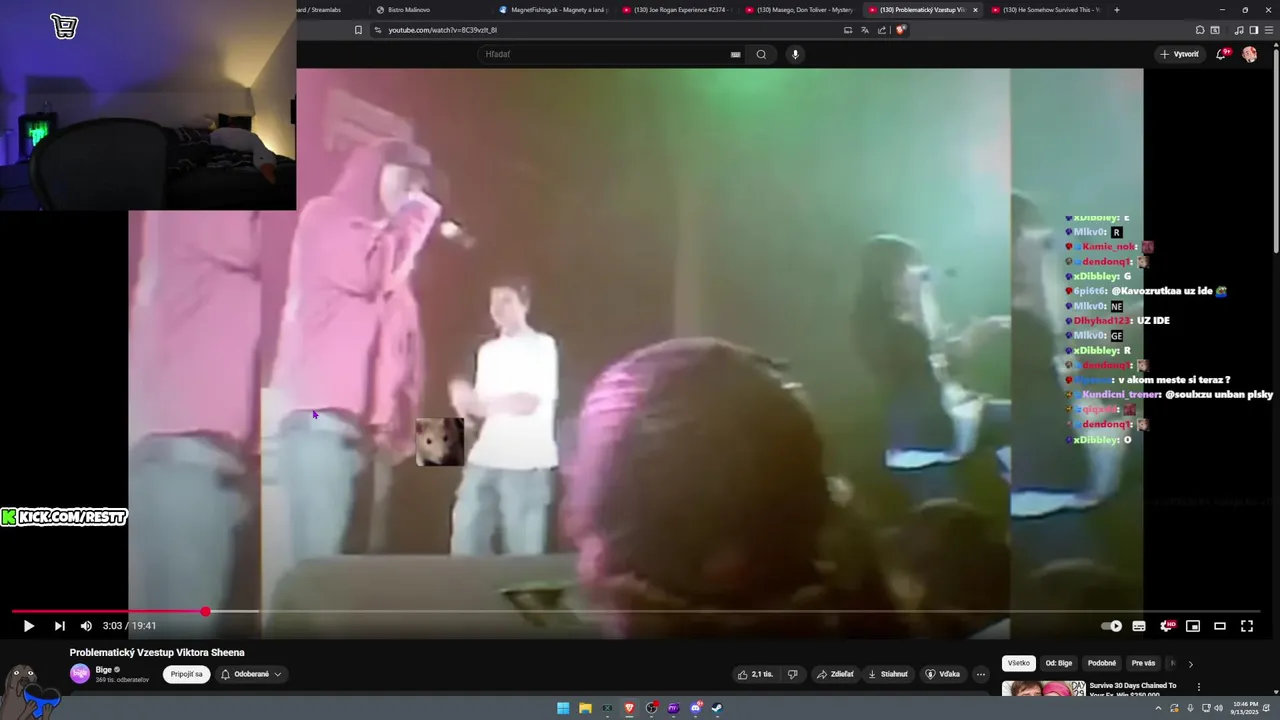The width and height of the screenshot is (1280, 720).
Task: Switch to He Somehow Survived This tab
Action: point(1044,10)
